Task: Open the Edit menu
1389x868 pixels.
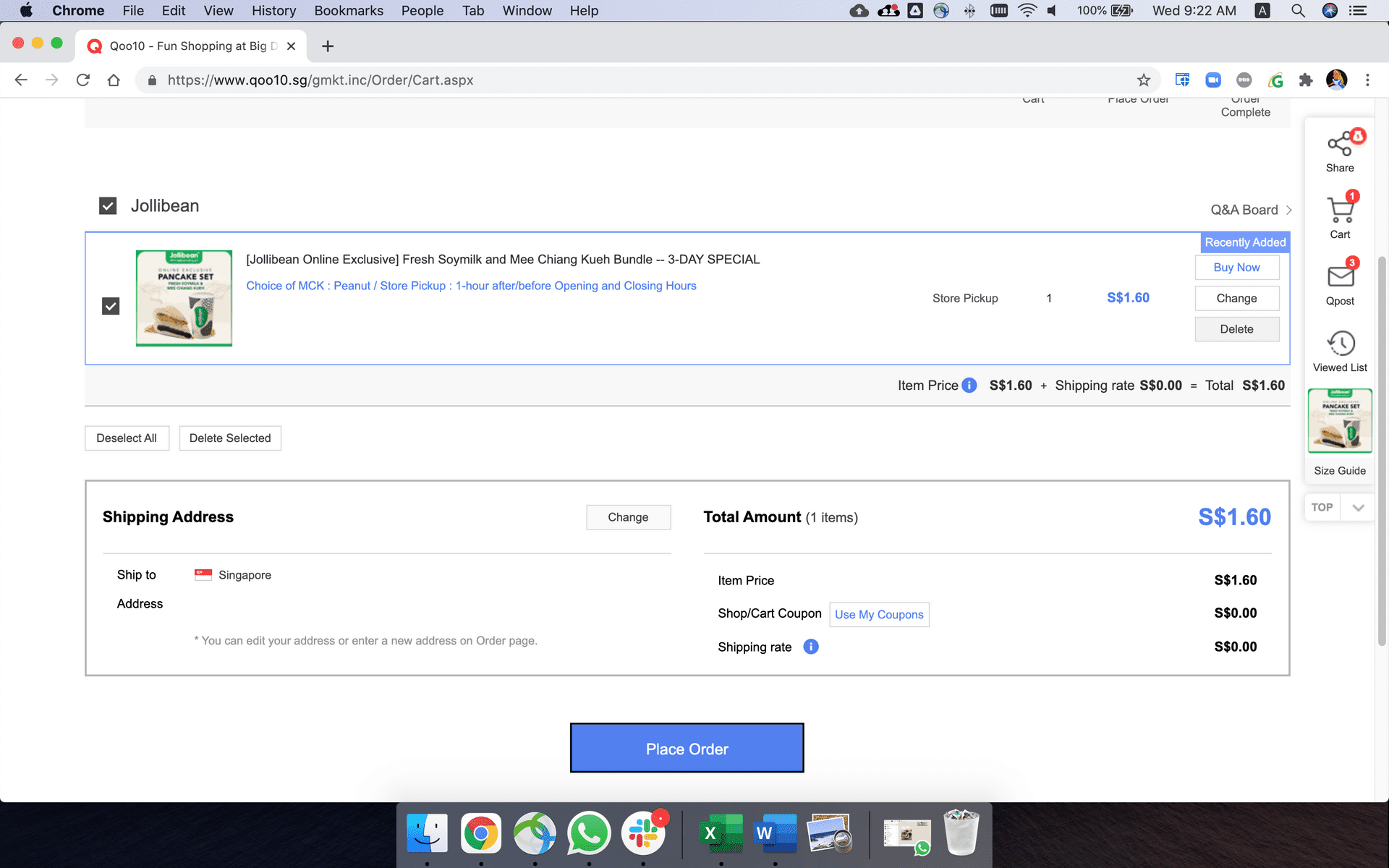Action: 174,11
